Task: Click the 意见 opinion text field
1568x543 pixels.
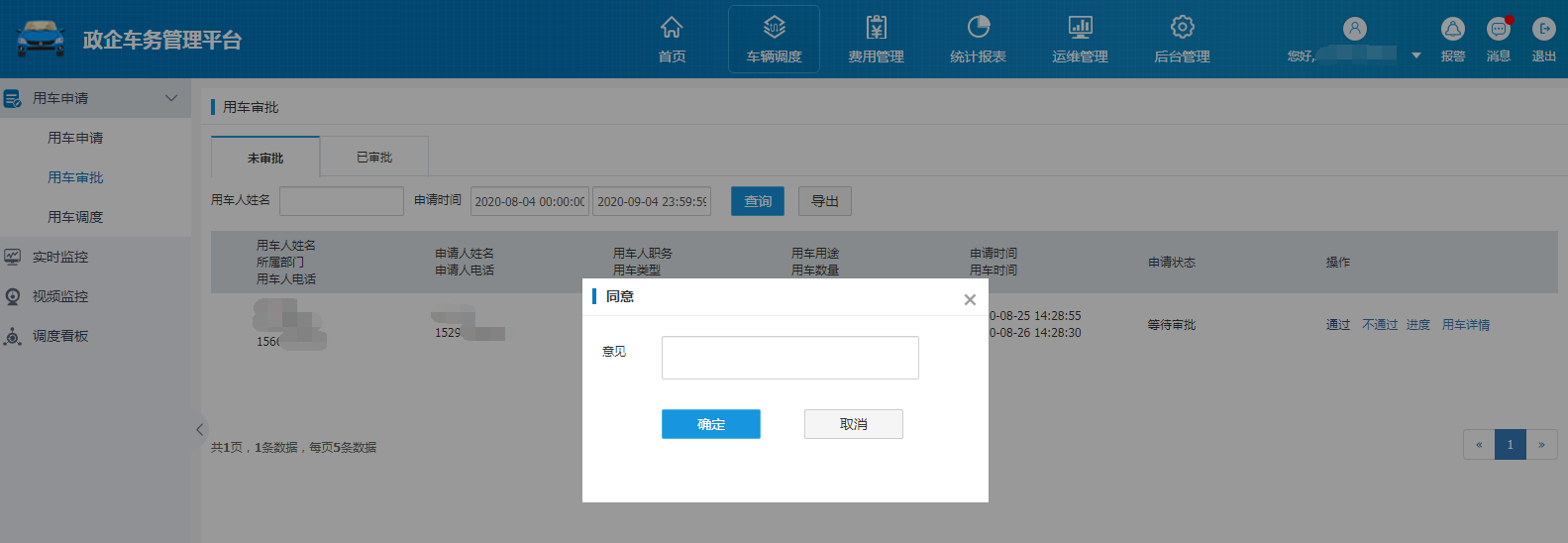Action: coord(789,358)
